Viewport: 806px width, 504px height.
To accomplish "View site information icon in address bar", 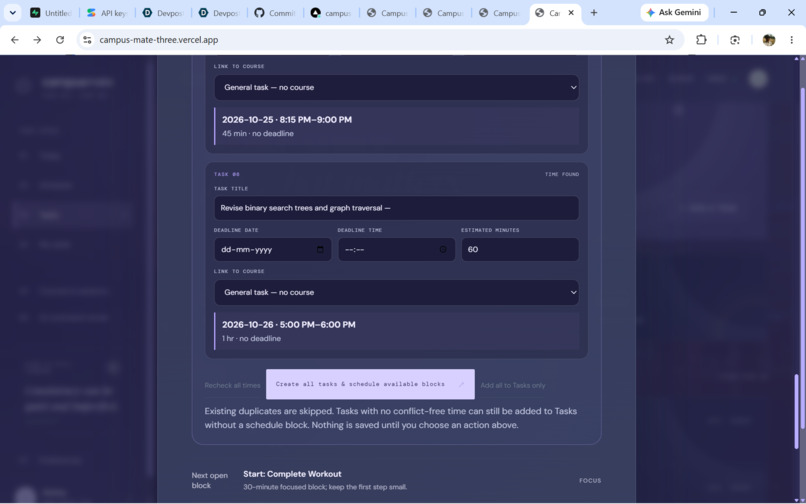I will [87, 40].
